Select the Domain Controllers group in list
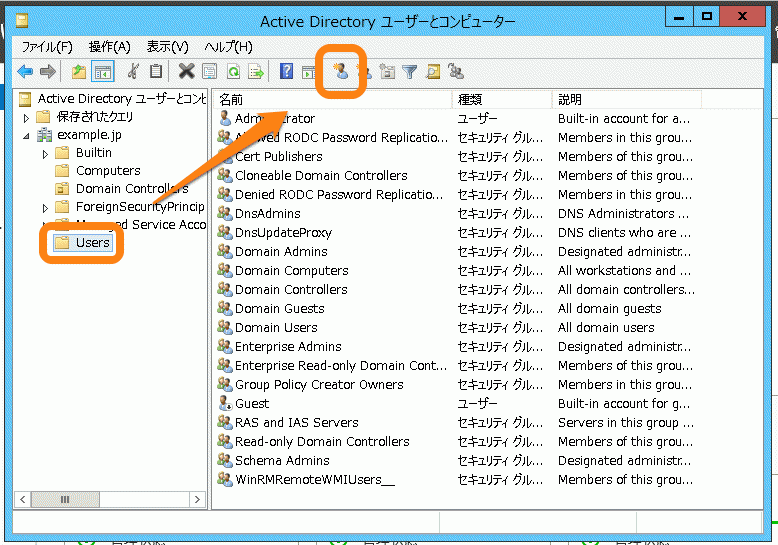This screenshot has width=778, height=545. point(291,289)
